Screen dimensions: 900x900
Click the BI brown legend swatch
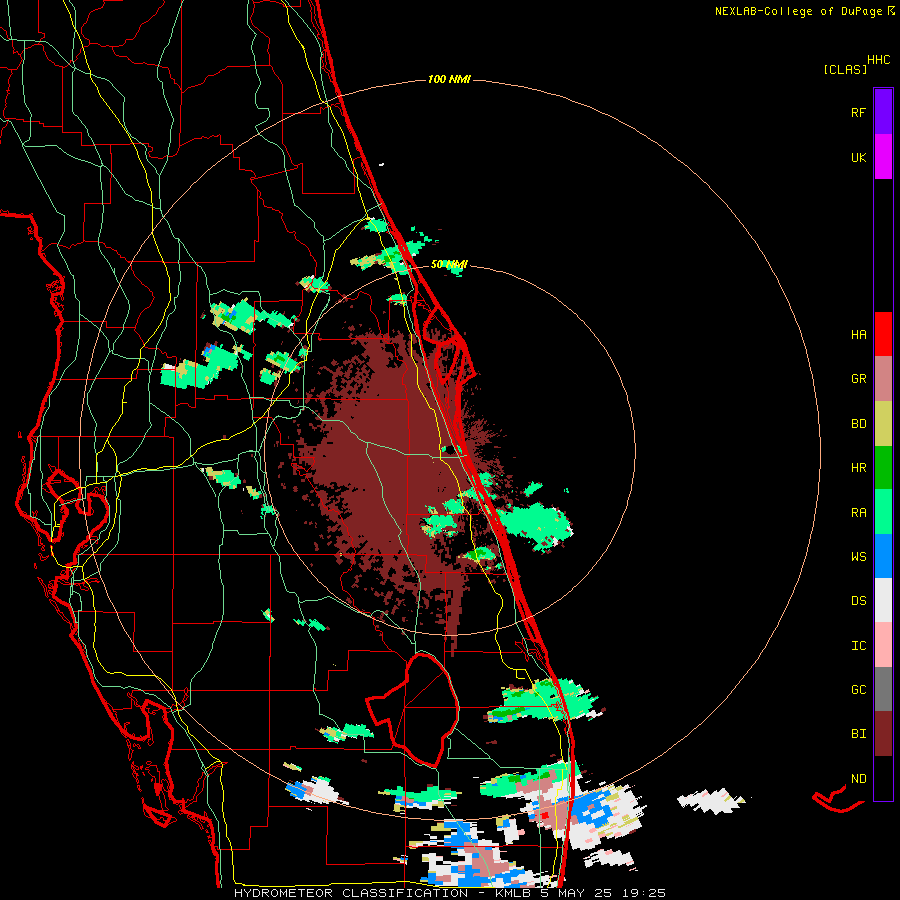point(883,734)
